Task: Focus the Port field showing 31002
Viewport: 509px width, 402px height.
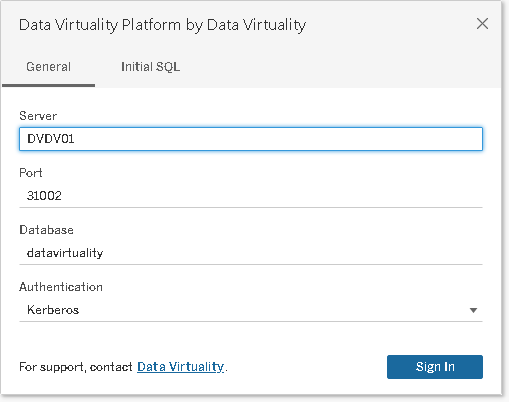Action: 251,196
